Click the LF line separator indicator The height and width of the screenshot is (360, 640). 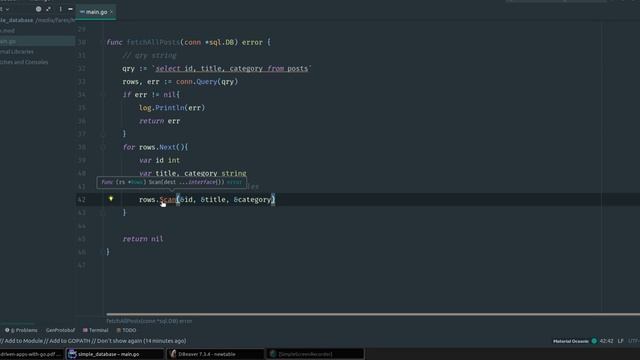click(x=620, y=341)
